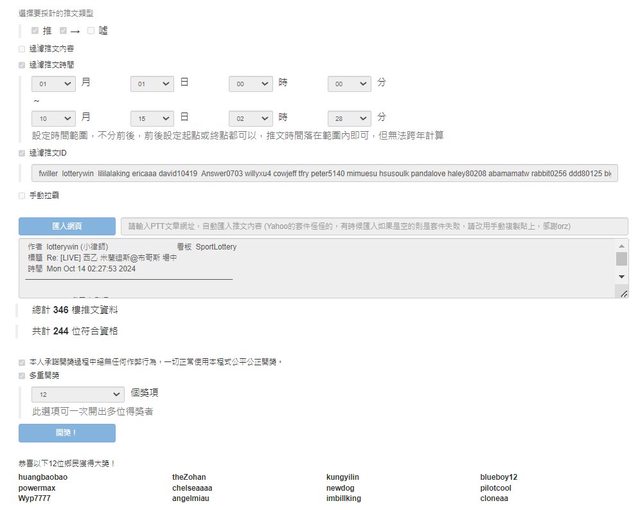
Task: Expand the start hour dropdown
Action: coord(250,85)
